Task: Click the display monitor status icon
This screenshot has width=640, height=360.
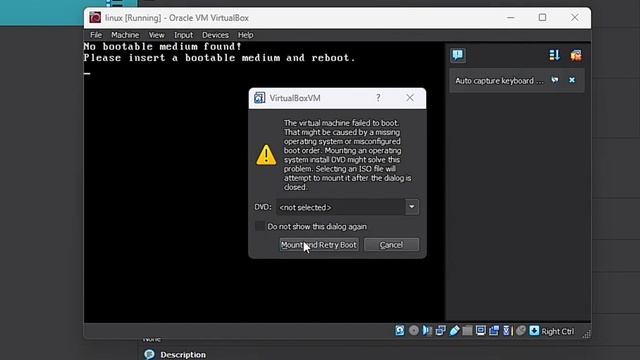Action: click(481, 331)
